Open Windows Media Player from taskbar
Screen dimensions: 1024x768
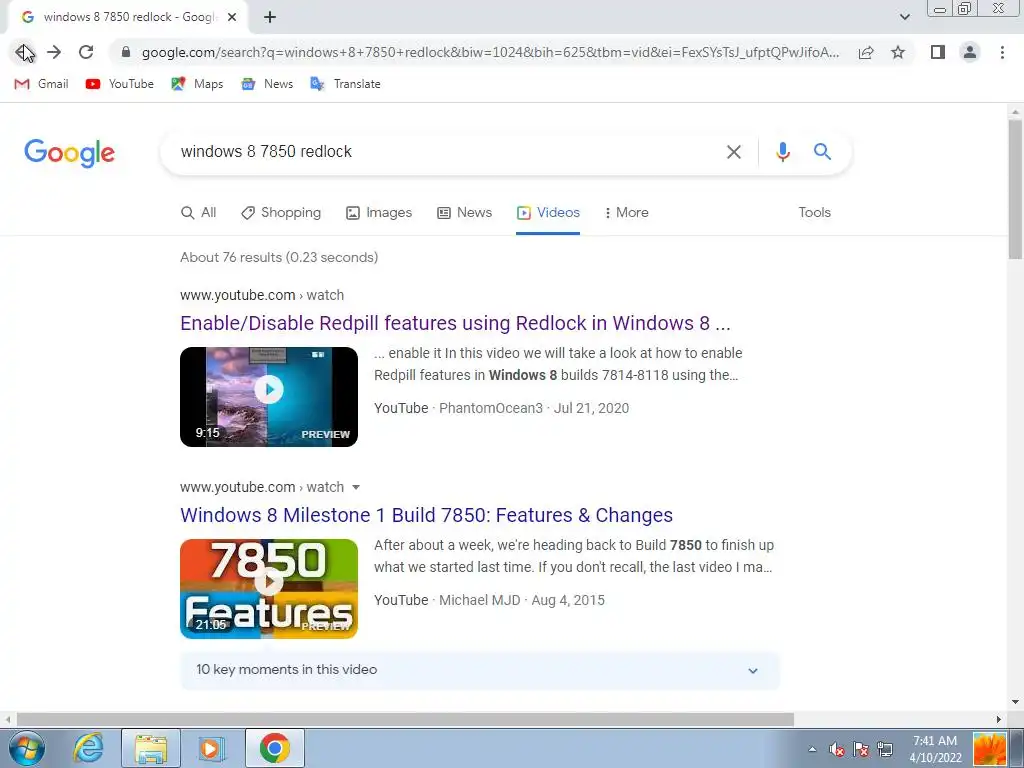(211, 748)
